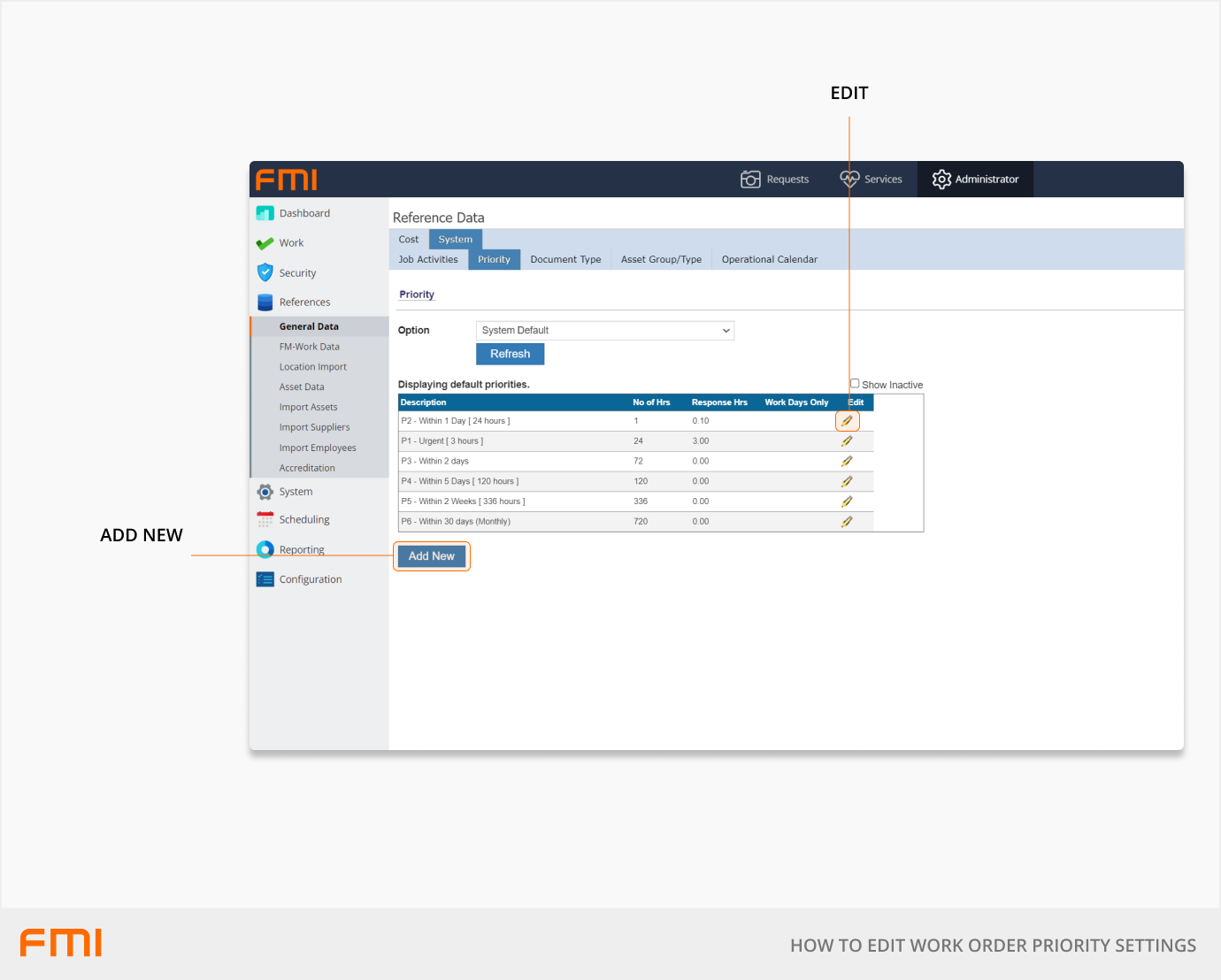Click the Refresh button
The height and width of the screenshot is (980, 1221).
coord(510,354)
